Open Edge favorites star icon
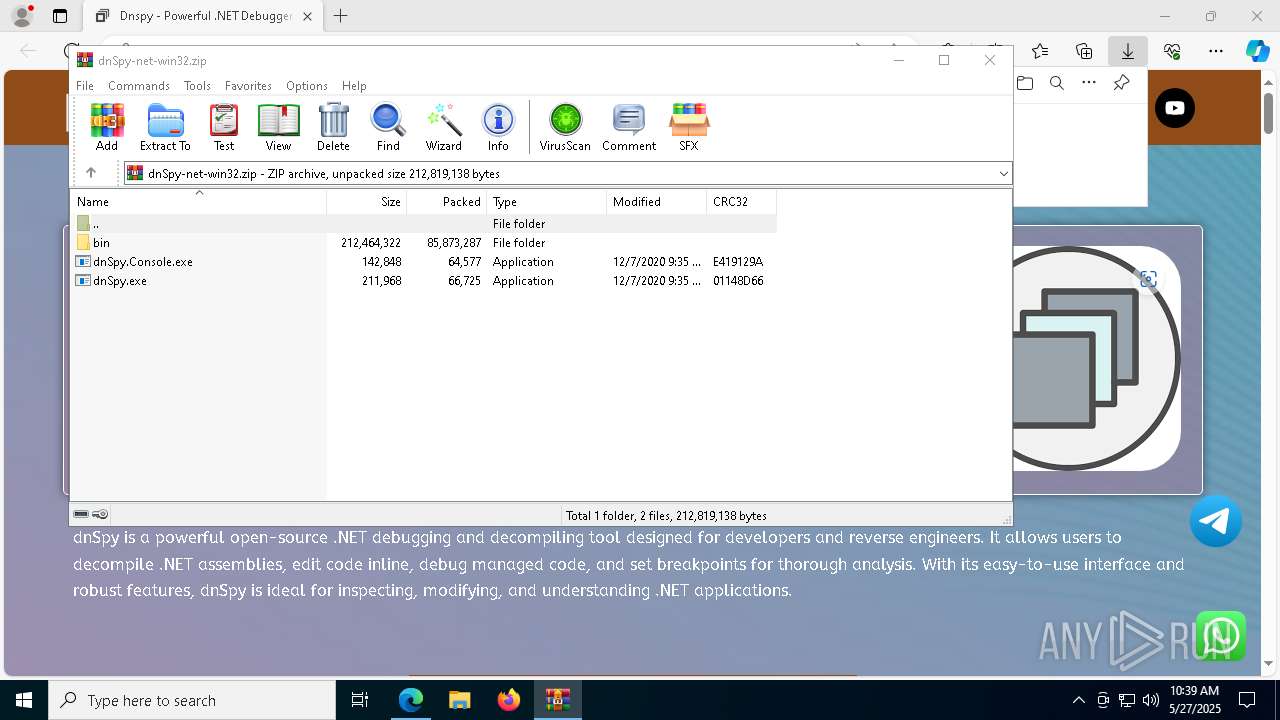The width and height of the screenshot is (1280, 720). (x=1040, y=51)
